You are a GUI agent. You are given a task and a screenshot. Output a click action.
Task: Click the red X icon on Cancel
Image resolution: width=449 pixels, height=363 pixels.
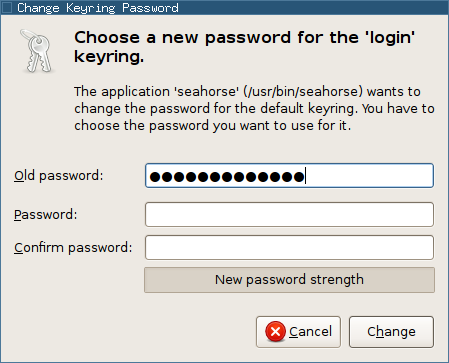(275, 331)
